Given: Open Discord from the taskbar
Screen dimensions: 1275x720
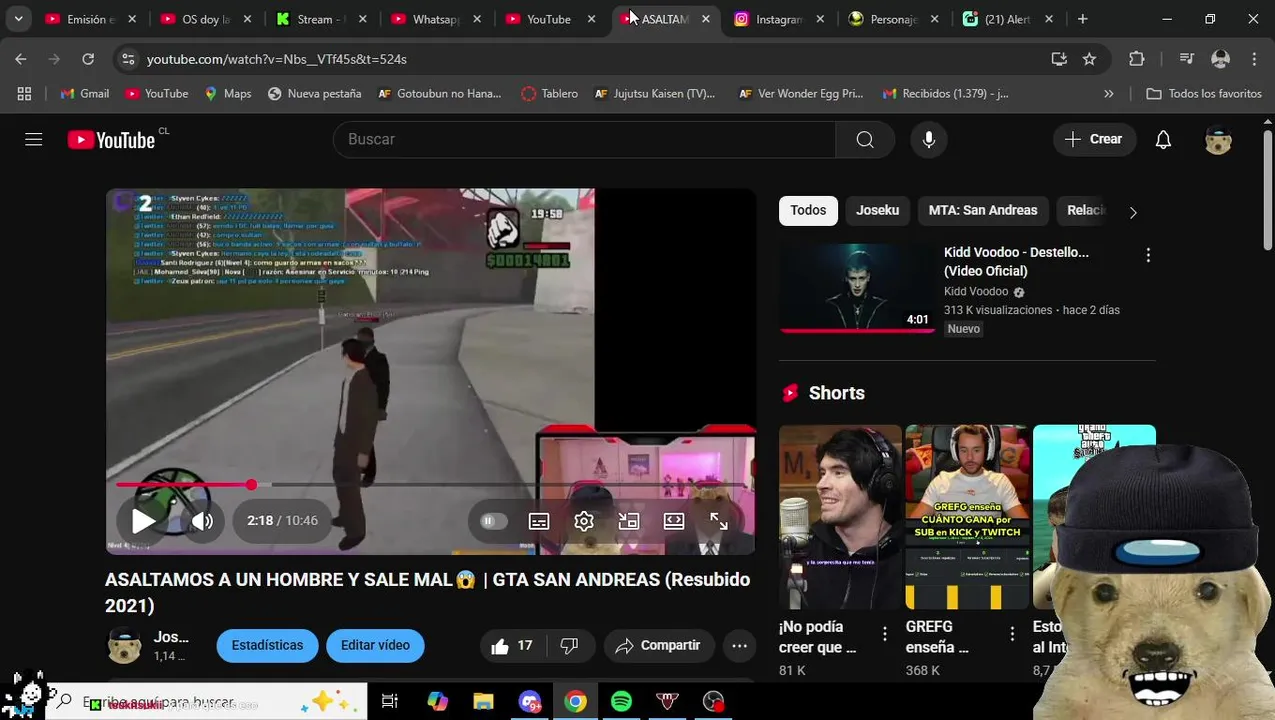Looking at the screenshot, I should pyautogui.click(x=529, y=702).
